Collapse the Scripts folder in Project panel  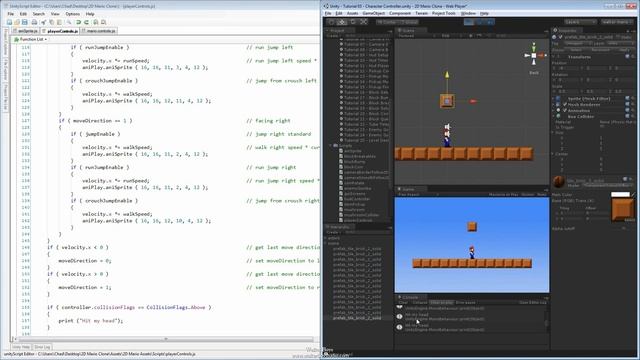pos(331,146)
